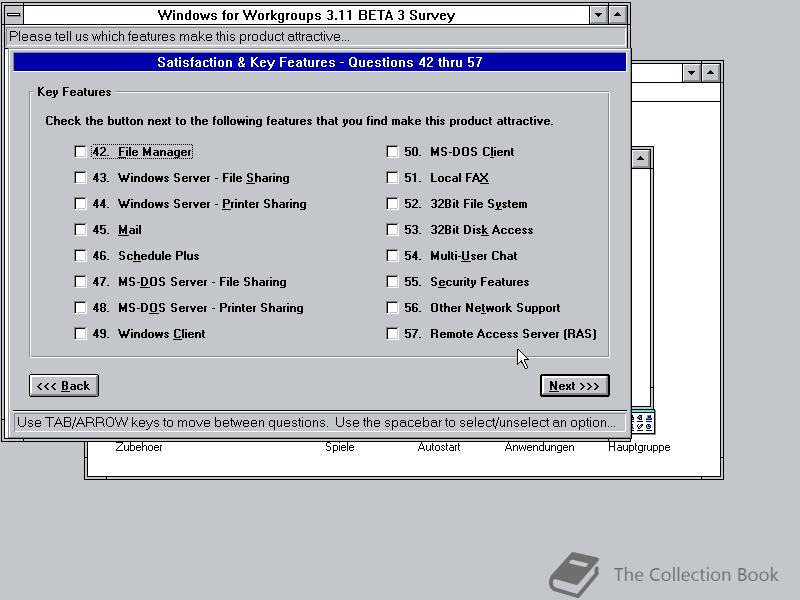This screenshot has height=600, width=800.
Task: Click the Key Features group box title
Action: (x=74, y=92)
